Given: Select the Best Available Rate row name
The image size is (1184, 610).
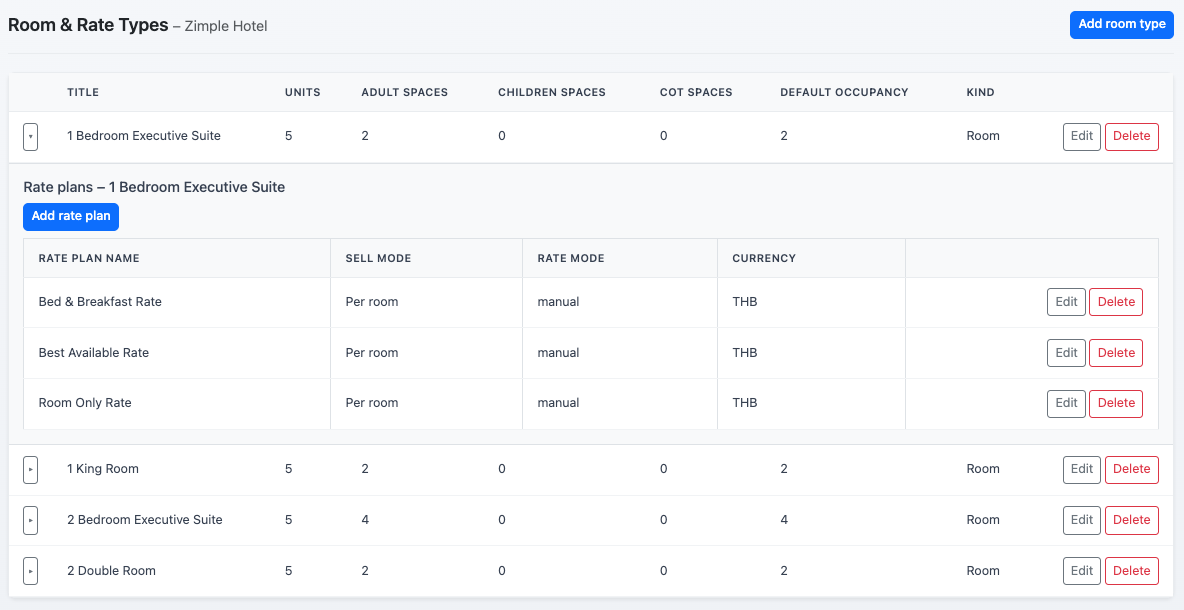Looking at the screenshot, I should point(94,353).
